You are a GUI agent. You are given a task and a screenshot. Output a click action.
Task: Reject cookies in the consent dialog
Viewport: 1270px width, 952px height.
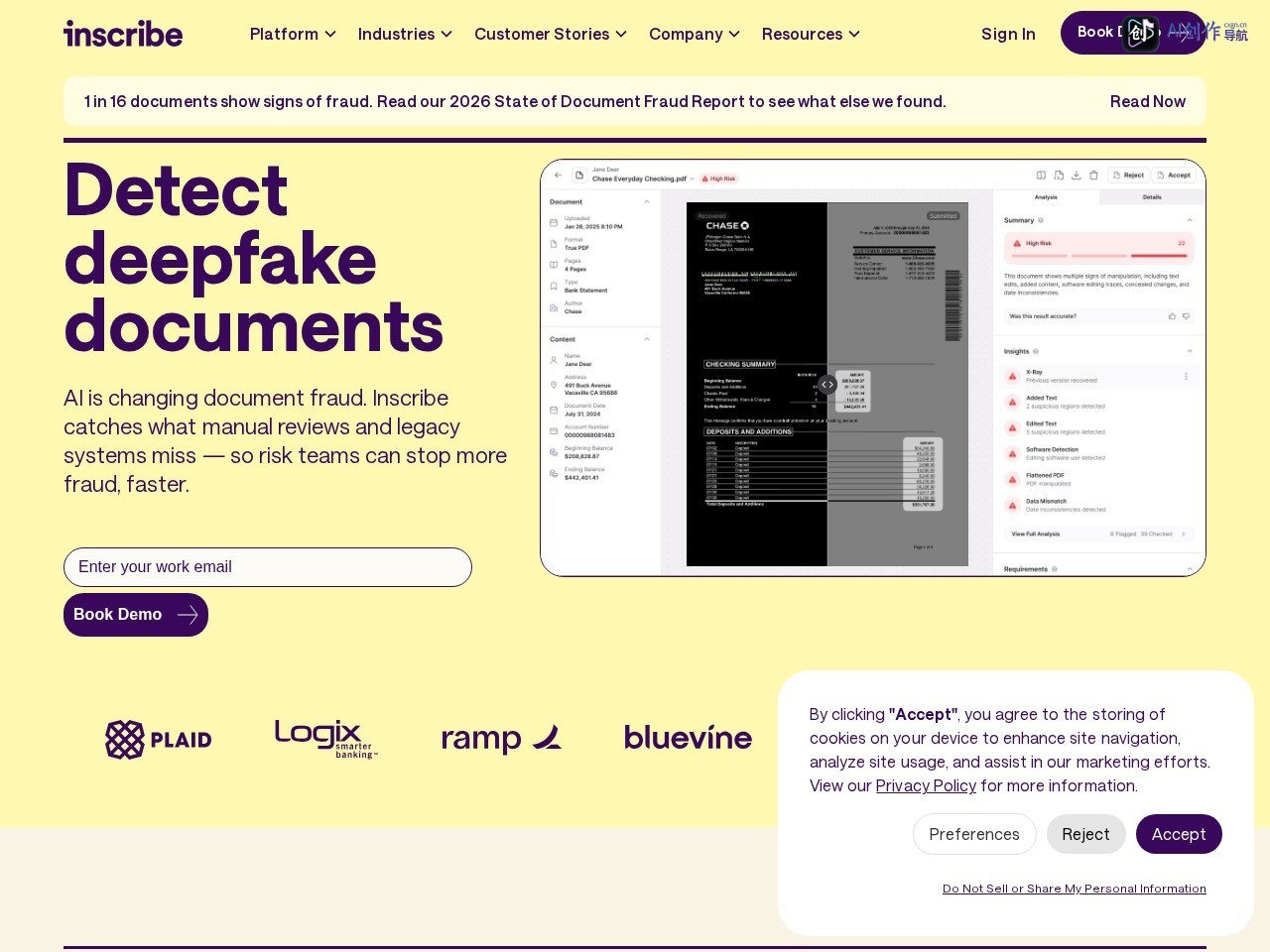coord(1085,834)
